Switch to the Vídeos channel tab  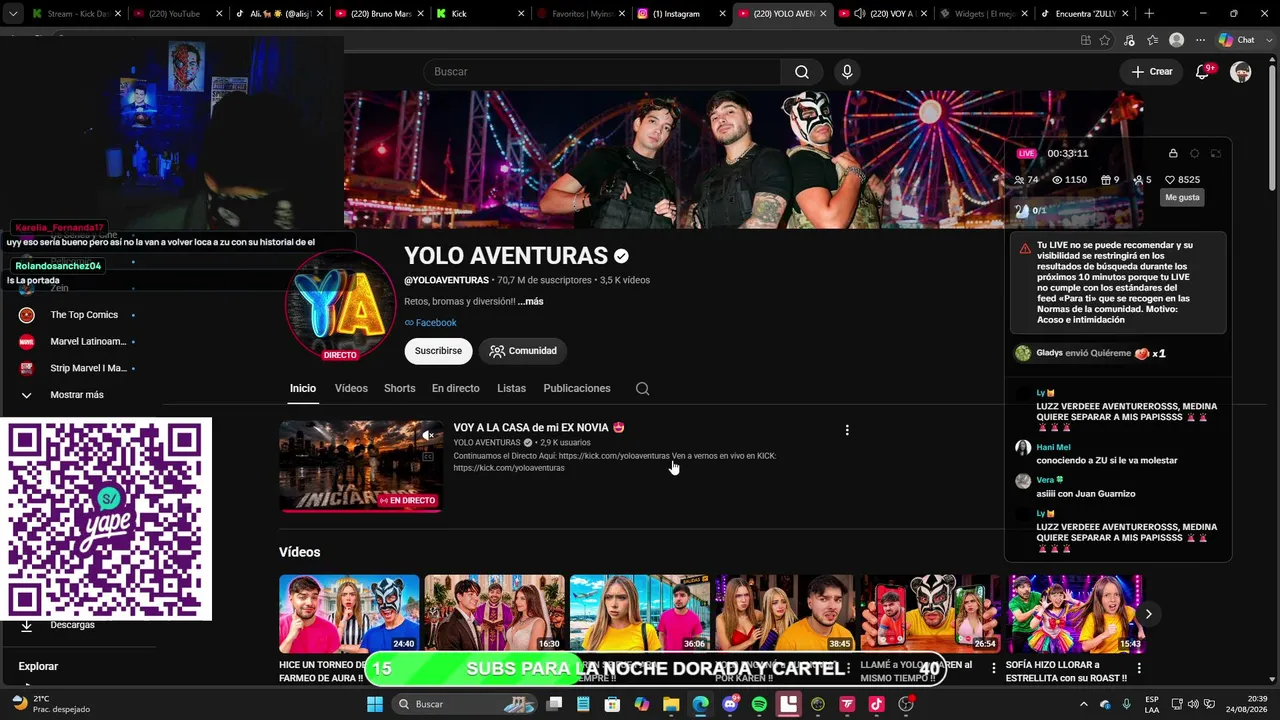[351, 389]
